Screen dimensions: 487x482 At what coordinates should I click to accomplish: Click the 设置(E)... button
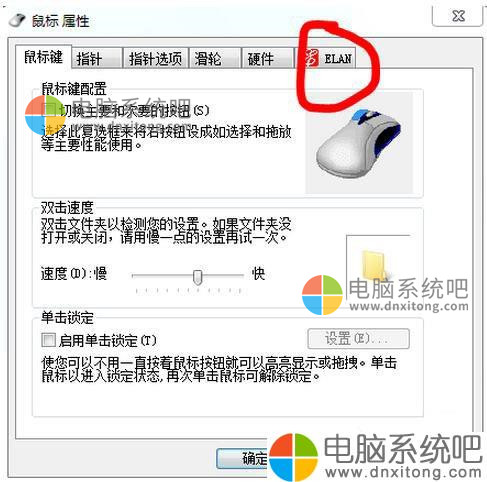point(358,339)
